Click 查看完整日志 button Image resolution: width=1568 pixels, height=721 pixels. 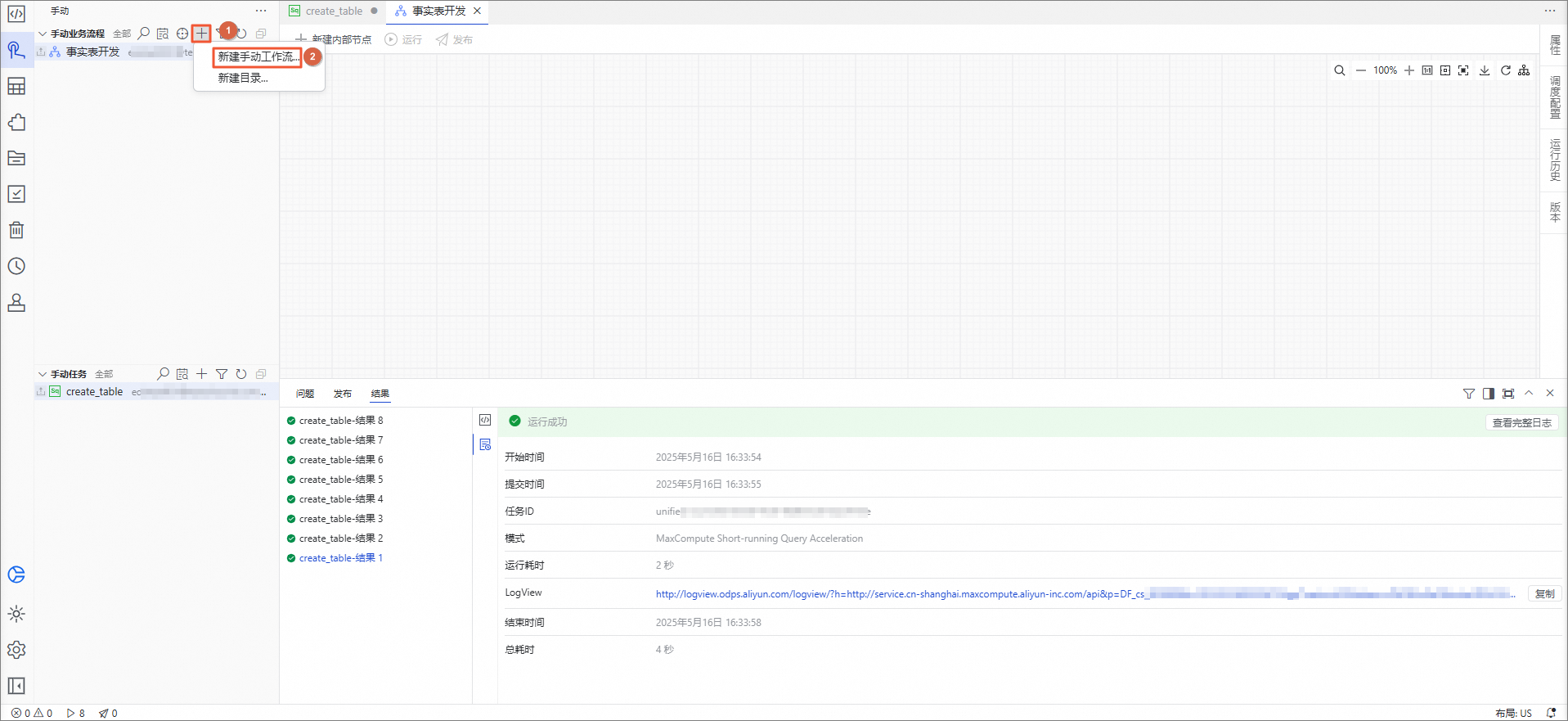1521,423
